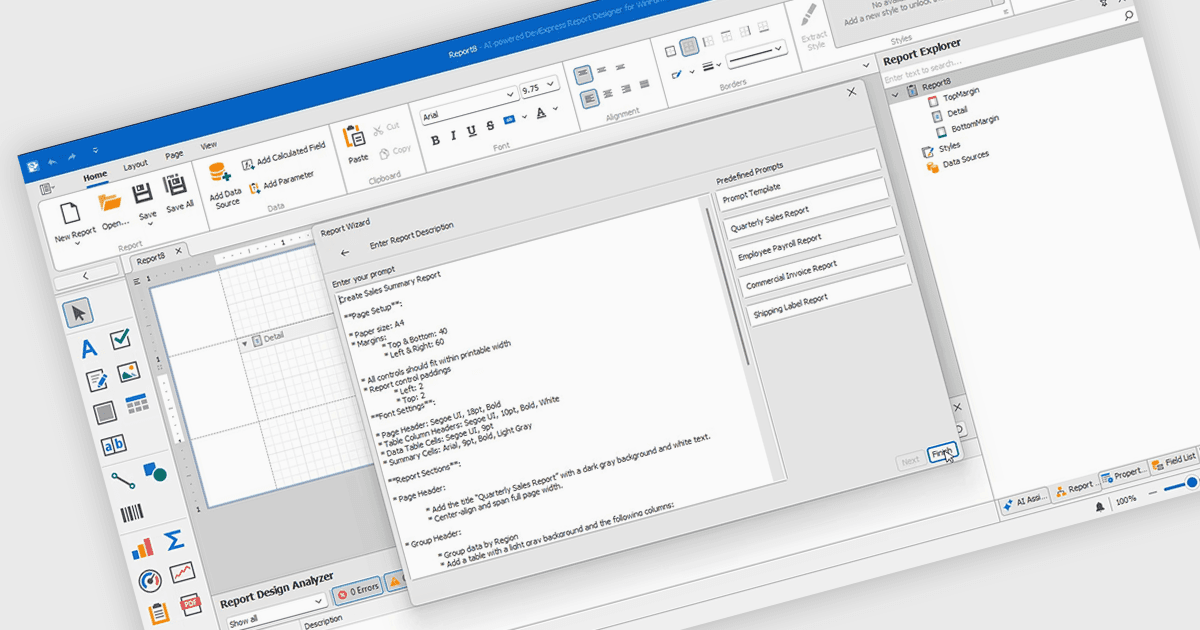Click the Paste icon

coord(354,135)
